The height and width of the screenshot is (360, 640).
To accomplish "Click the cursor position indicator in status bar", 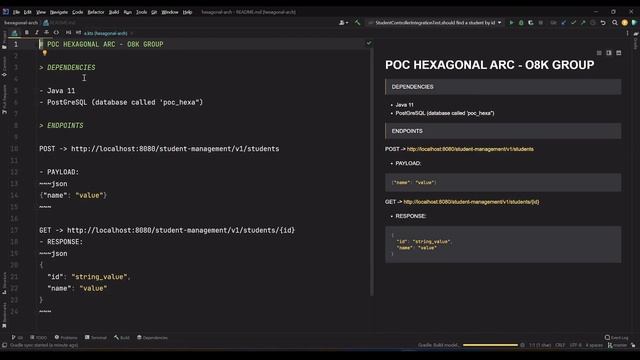I will pyautogui.click(x=540, y=345).
